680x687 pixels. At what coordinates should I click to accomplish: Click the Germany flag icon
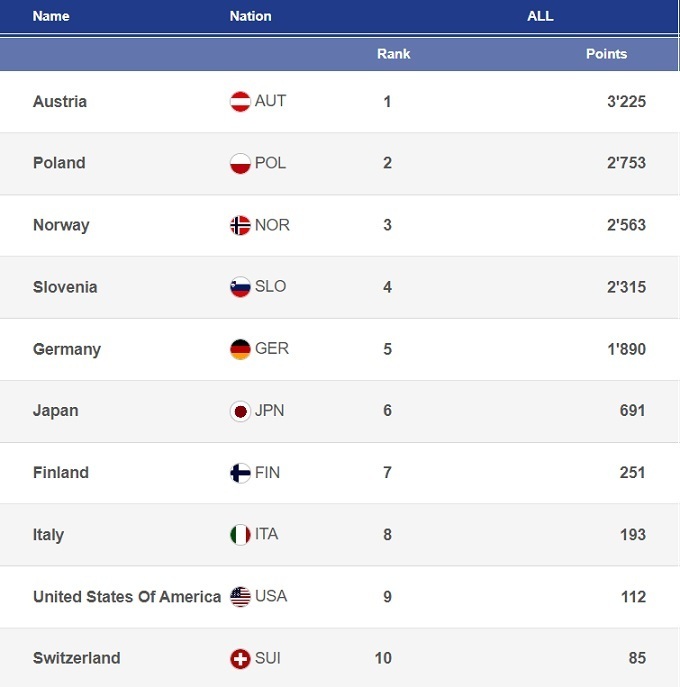coord(240,350)
